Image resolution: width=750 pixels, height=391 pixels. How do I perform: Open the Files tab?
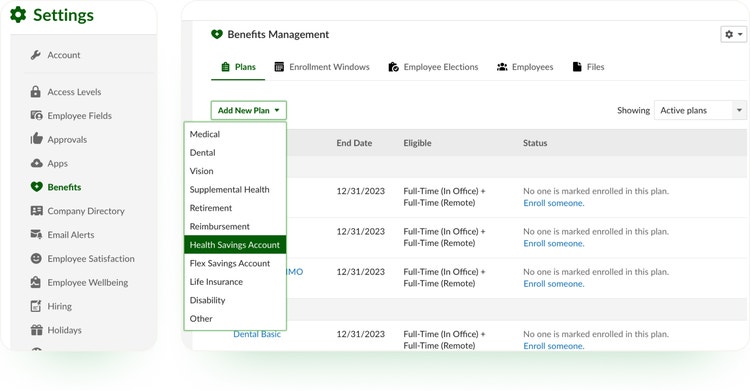coord(589,67)
